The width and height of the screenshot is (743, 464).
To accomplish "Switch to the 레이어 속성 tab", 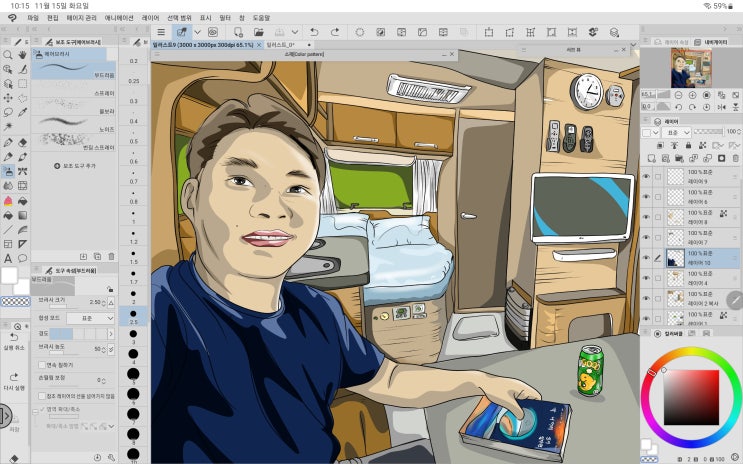I will (x=671, y=42).
